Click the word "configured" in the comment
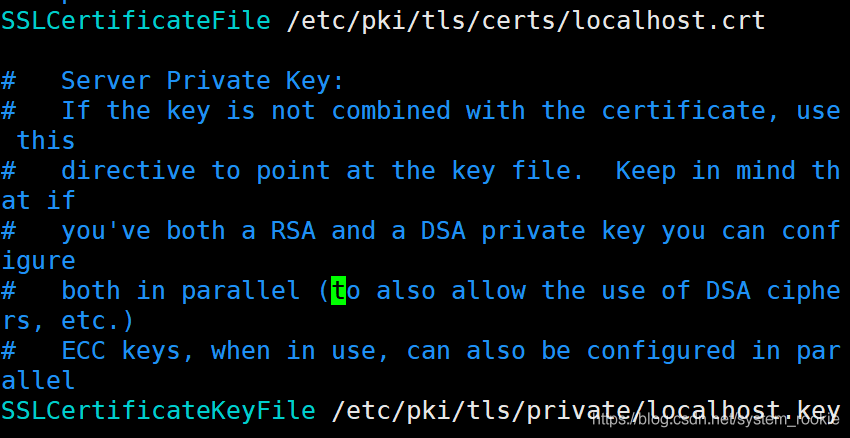 pos(661,351)
